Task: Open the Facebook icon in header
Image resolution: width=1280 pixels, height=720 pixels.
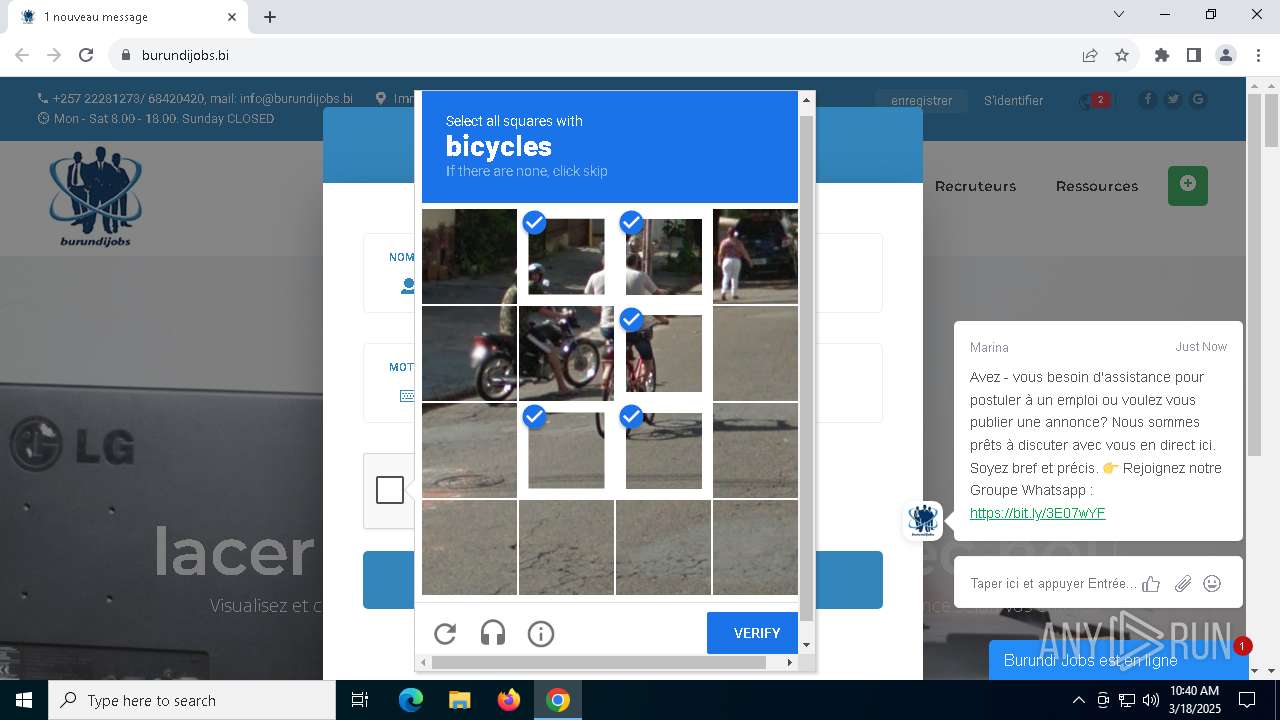Action: [x=1147, y=99]
